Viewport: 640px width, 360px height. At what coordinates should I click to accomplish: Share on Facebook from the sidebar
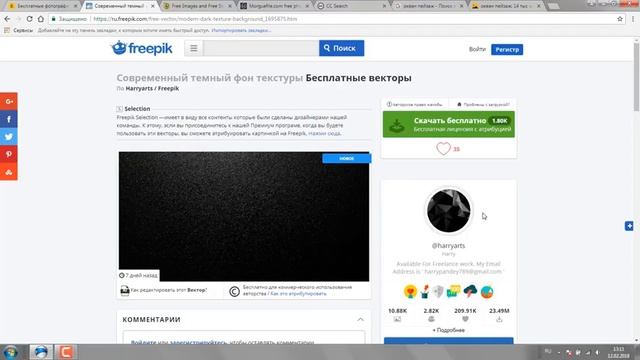pos(9,119)
